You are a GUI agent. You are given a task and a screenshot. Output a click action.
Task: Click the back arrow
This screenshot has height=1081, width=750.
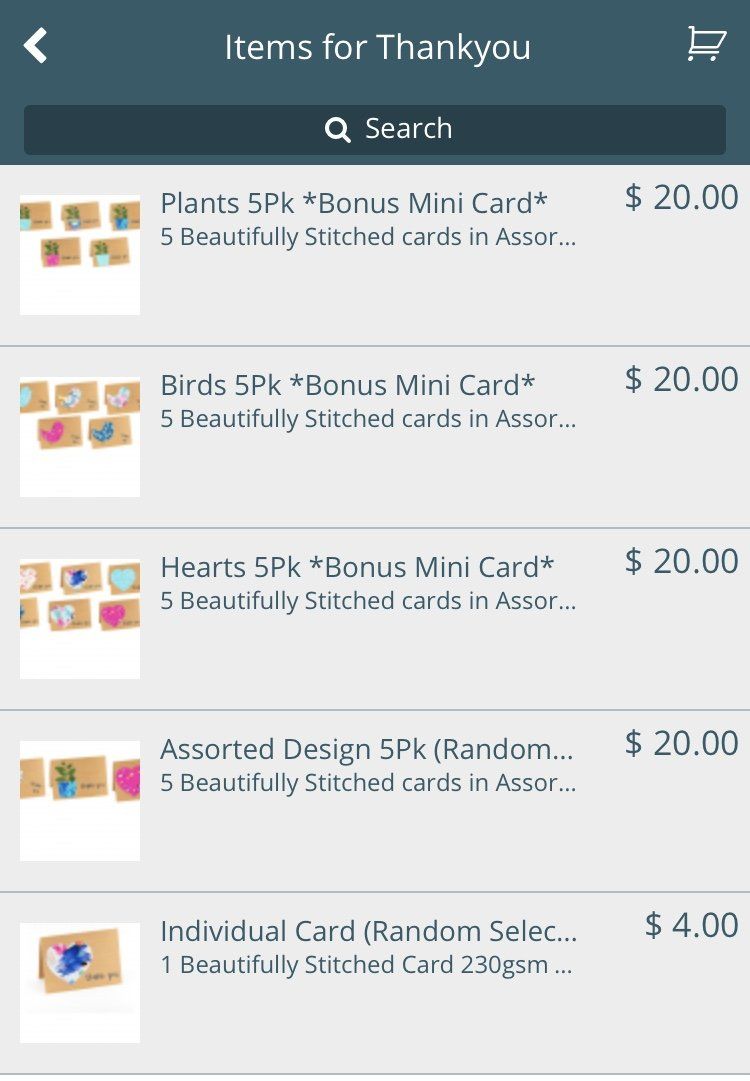pos(36,45)
